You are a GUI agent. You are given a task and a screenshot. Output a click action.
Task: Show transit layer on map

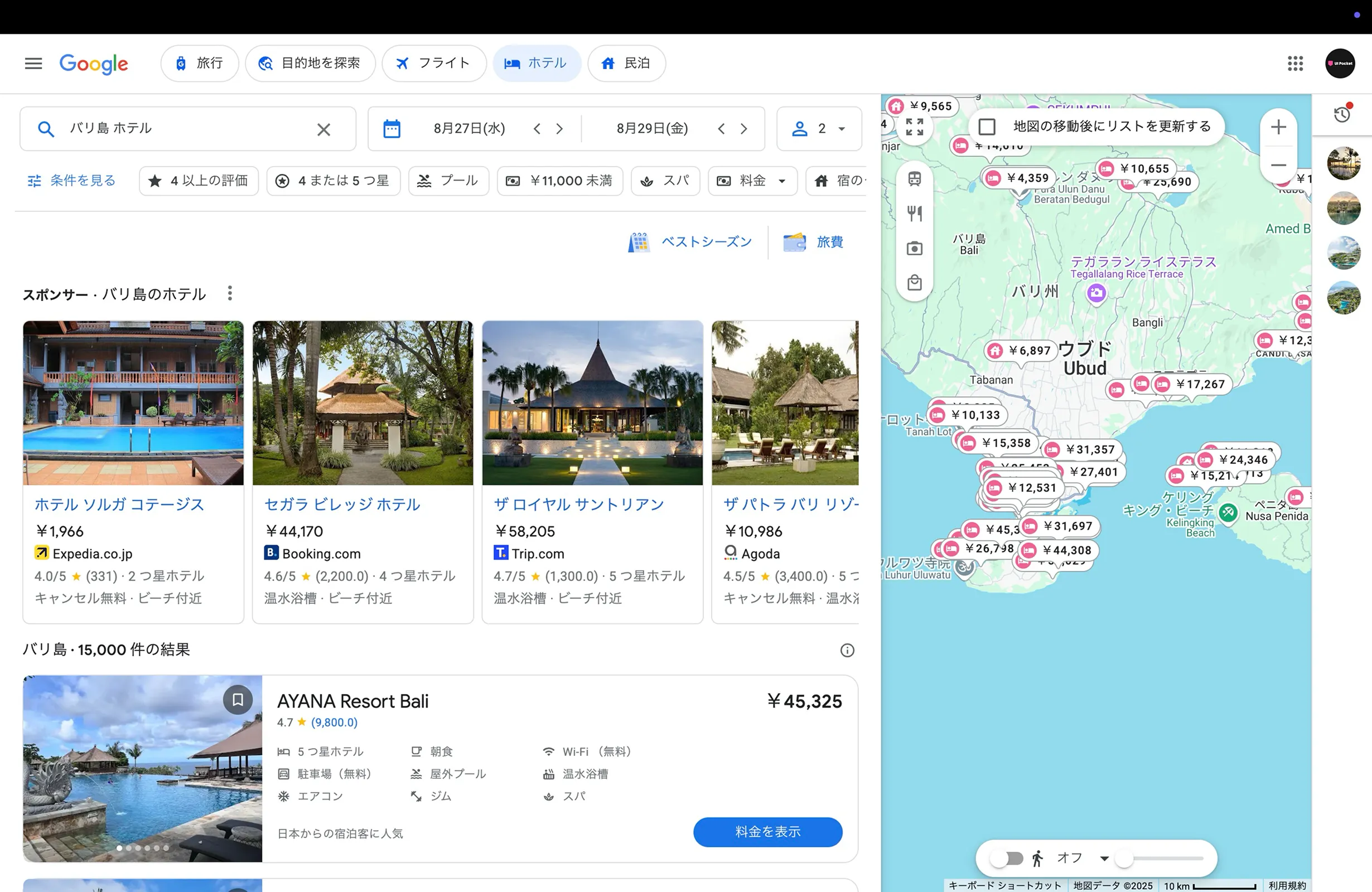pyautogui.click(x=915, y=178)
